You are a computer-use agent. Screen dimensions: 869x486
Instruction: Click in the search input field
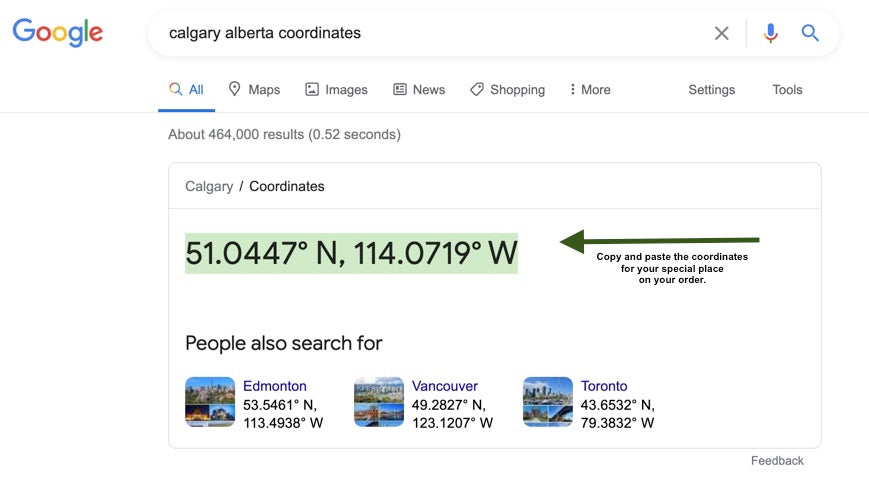point(430,33)
